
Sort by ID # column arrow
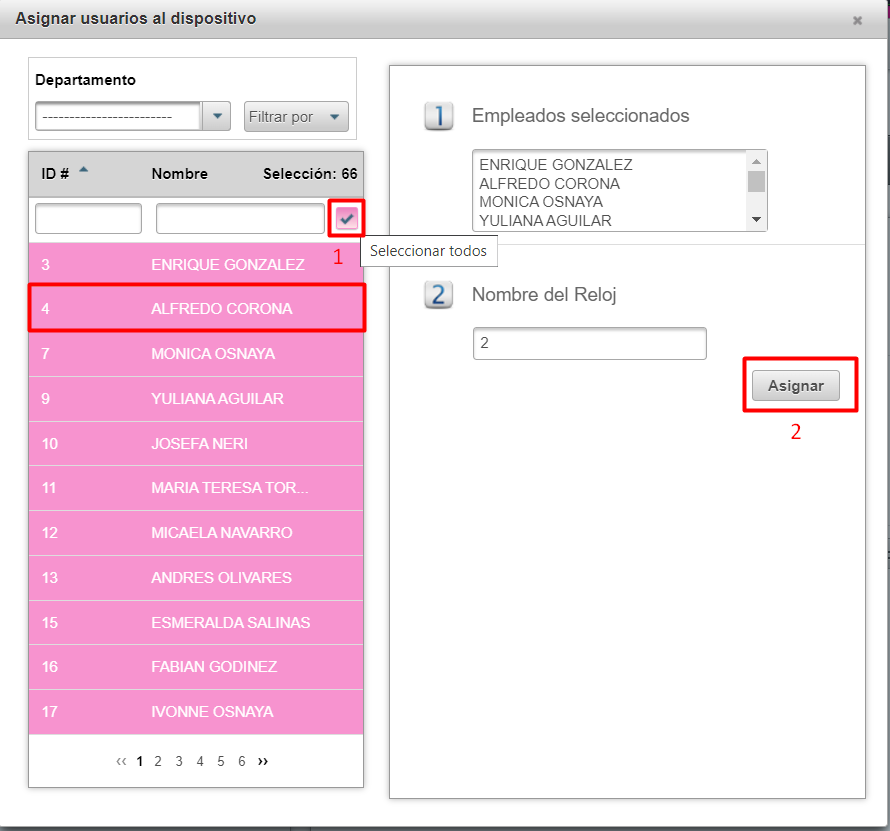click(83, 169)
